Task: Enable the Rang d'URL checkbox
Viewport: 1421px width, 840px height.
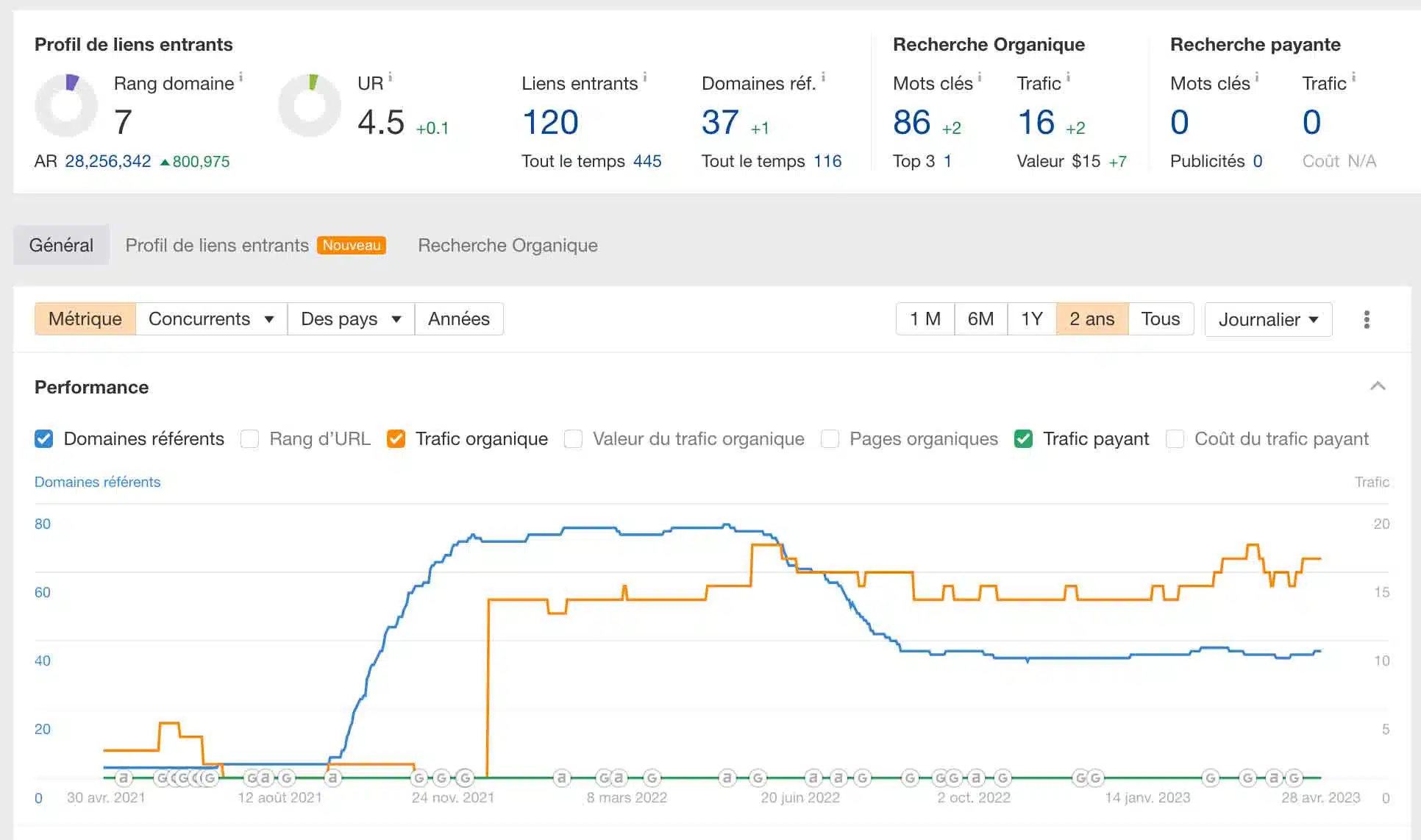Action: [x=250, y=439]
